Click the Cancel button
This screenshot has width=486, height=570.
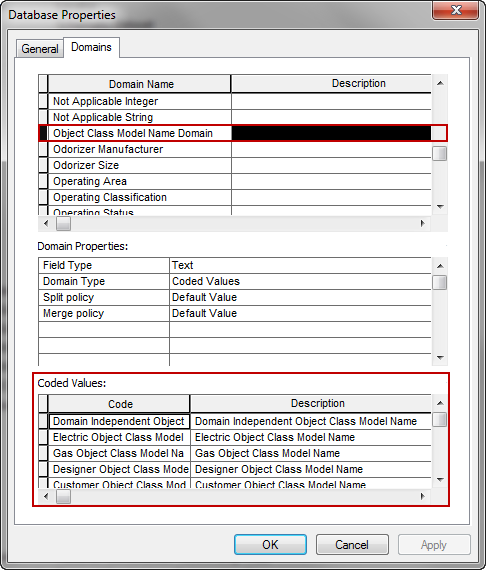[x=352, y=544]
